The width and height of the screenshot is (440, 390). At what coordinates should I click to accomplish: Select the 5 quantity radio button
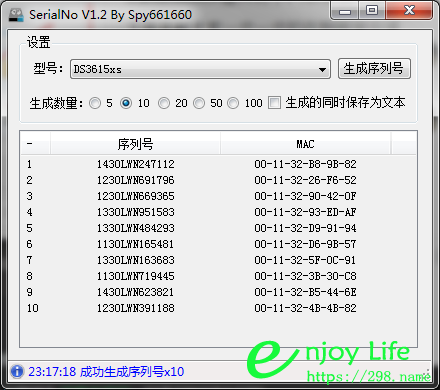point(95,103)
